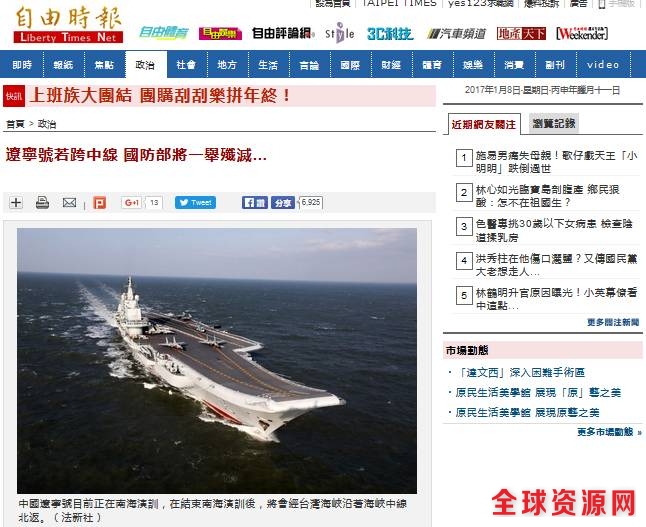Tweet this article with the Tweet button

195,202
